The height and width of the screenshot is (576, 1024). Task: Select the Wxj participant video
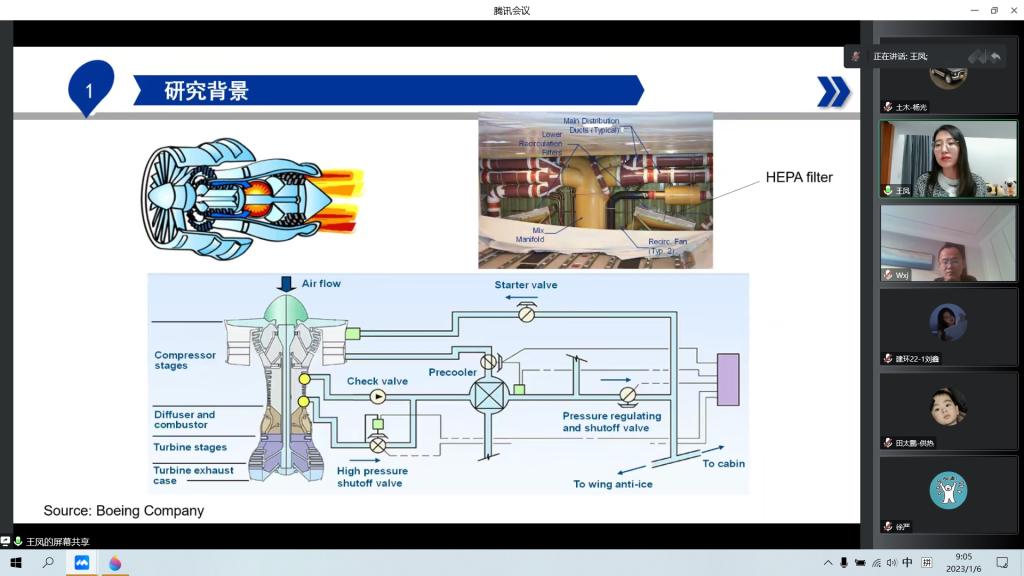point(948,243)
